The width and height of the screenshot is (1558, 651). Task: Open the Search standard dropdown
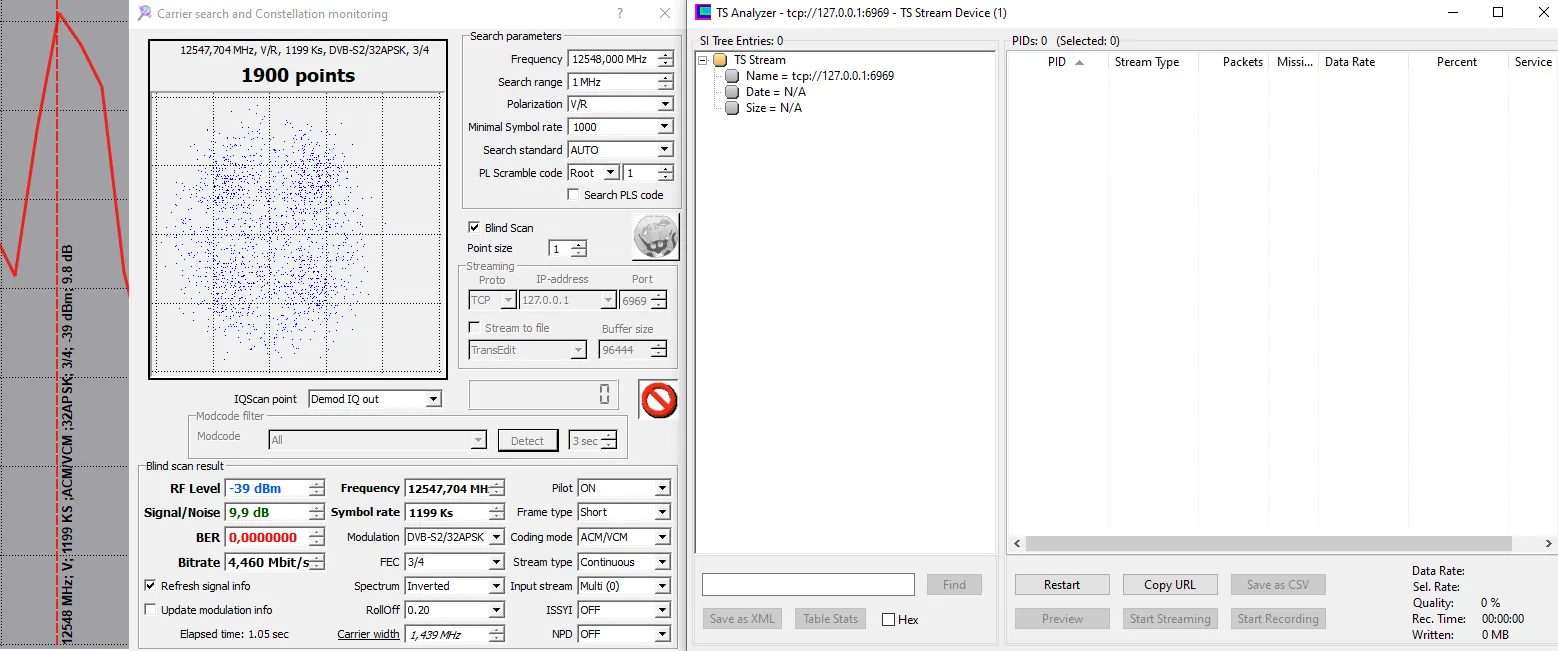point(664,150)
